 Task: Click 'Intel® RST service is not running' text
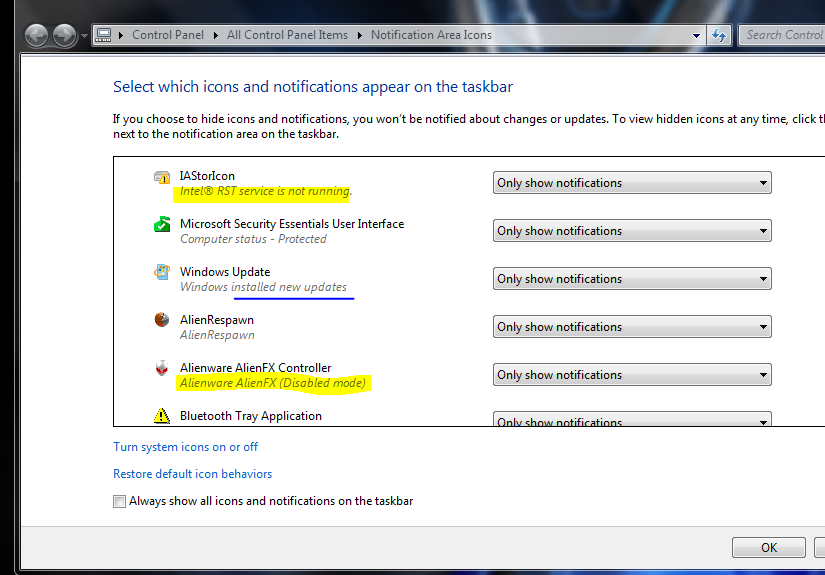265,191
